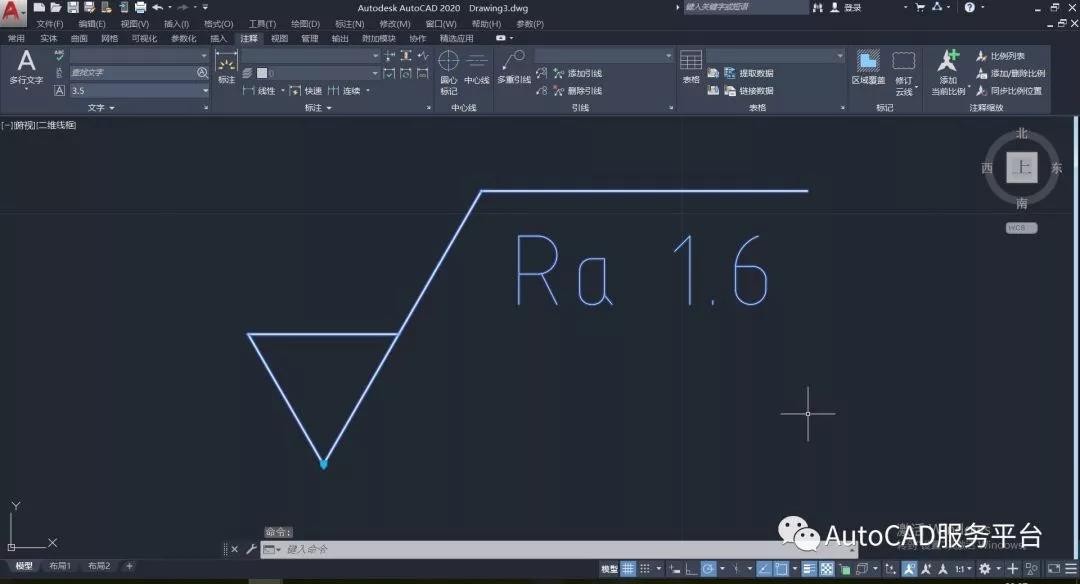Toggle ortho mode in status bar

692,568
